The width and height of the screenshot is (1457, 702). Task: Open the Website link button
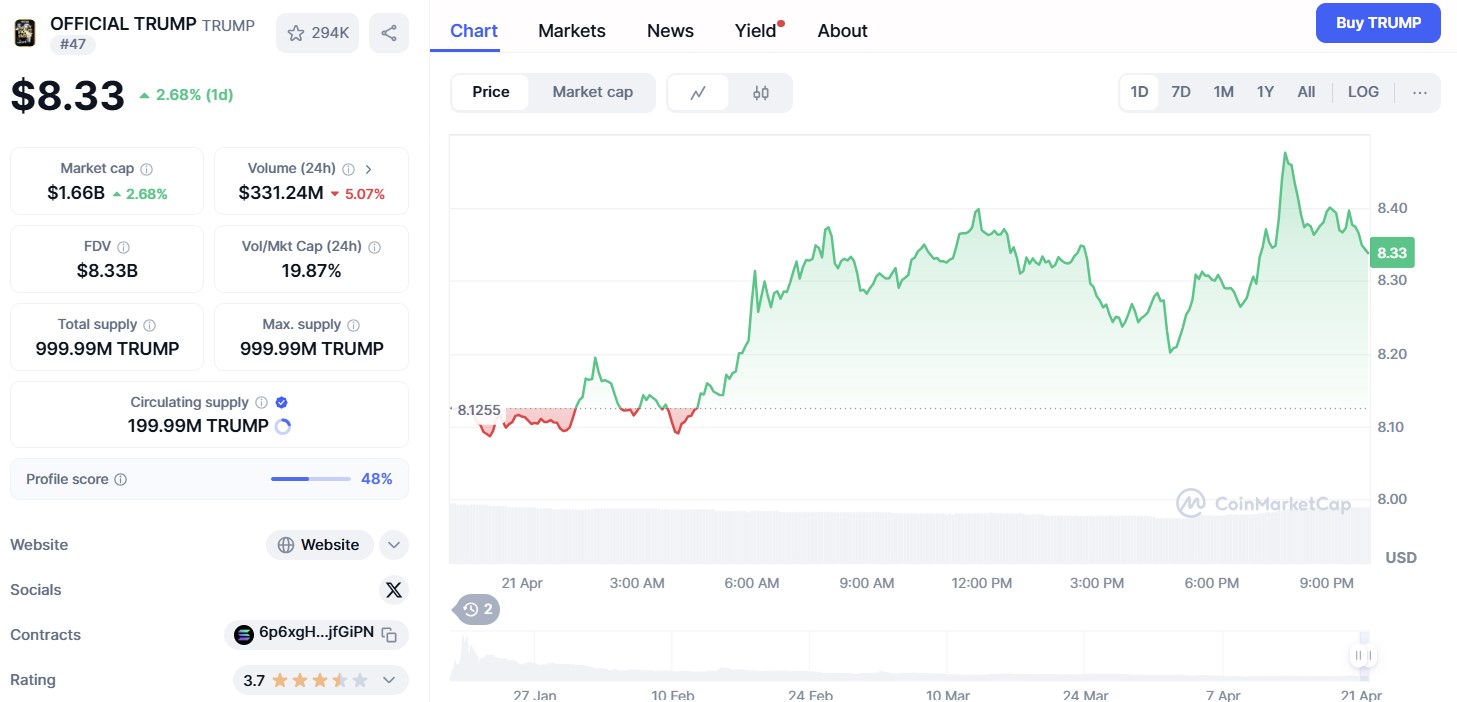(x=319, y=545)
